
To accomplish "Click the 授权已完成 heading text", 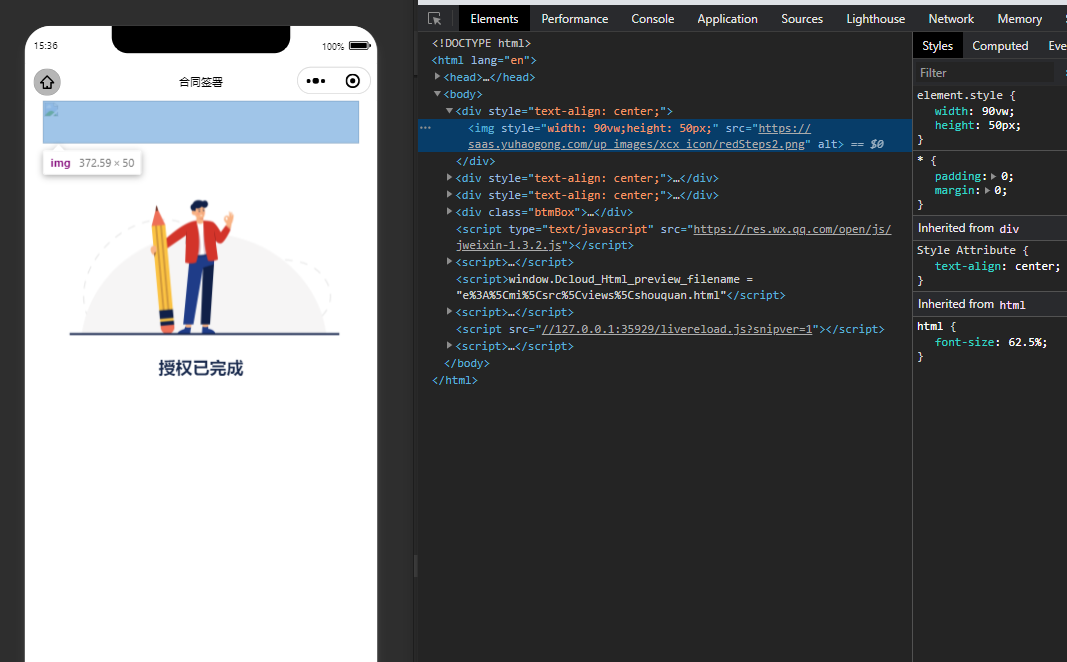I will pyautogui.click(x=201, y=368).
